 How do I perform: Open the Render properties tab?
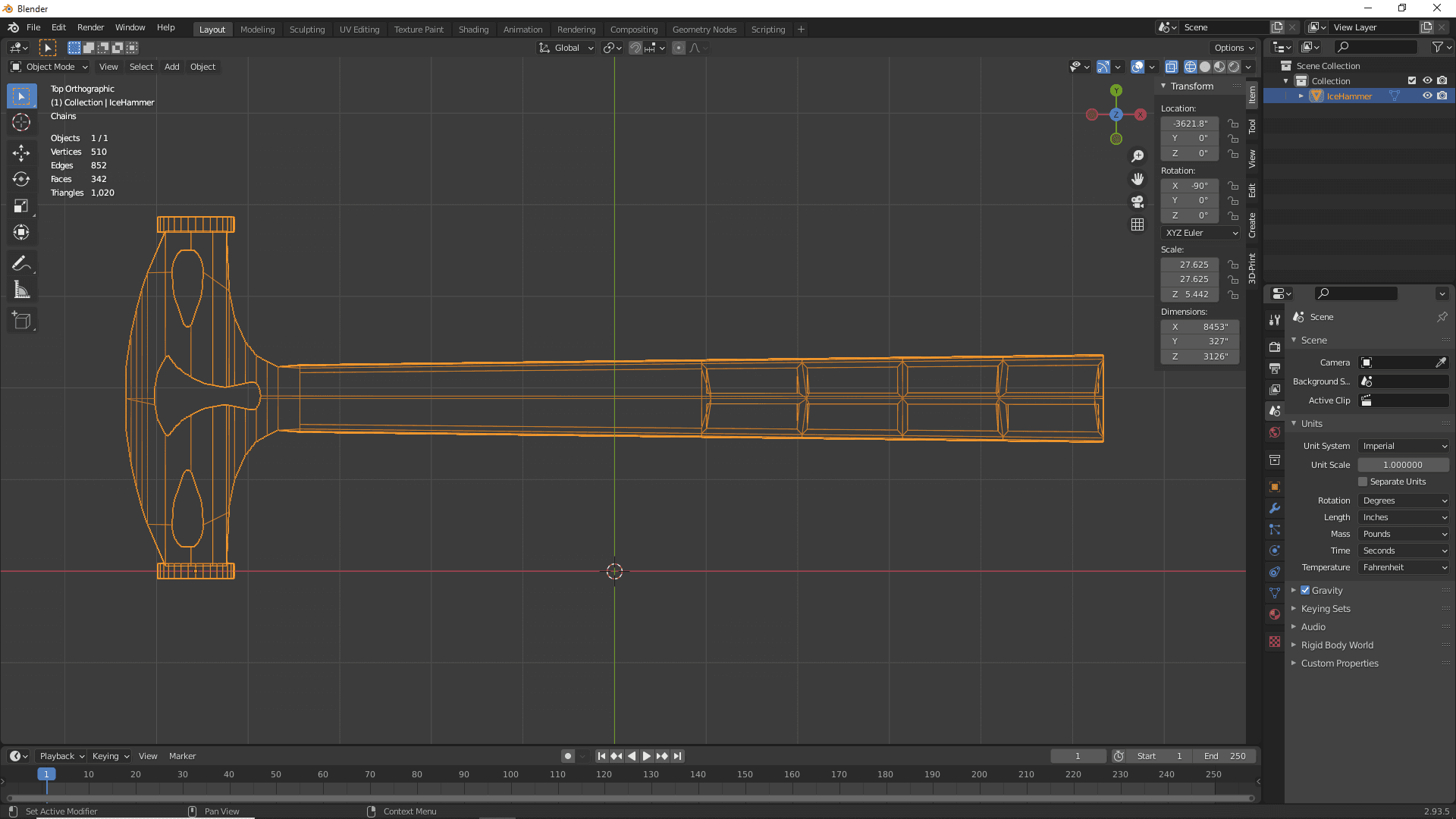click(1275, 347)
